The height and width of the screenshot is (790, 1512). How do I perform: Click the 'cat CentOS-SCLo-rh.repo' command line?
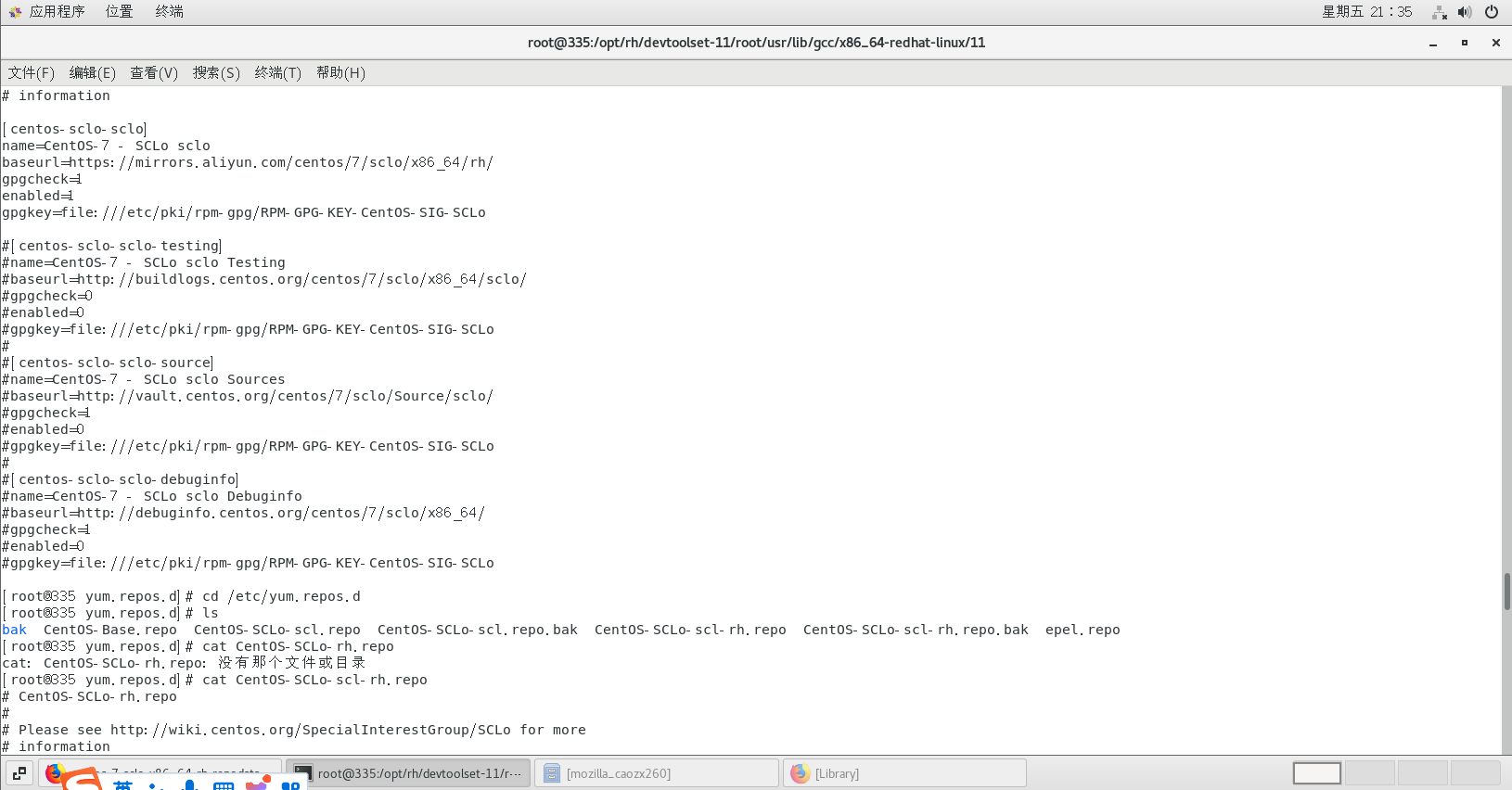coord(199,646)
